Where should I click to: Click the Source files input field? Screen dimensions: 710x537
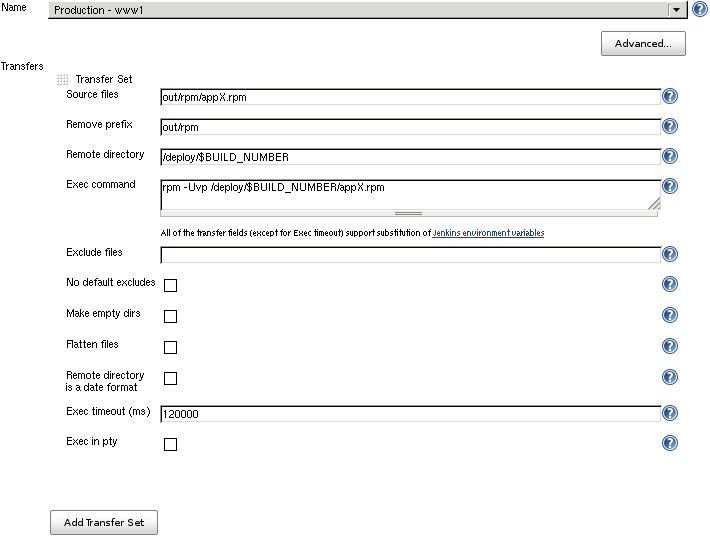click(410, 97)
